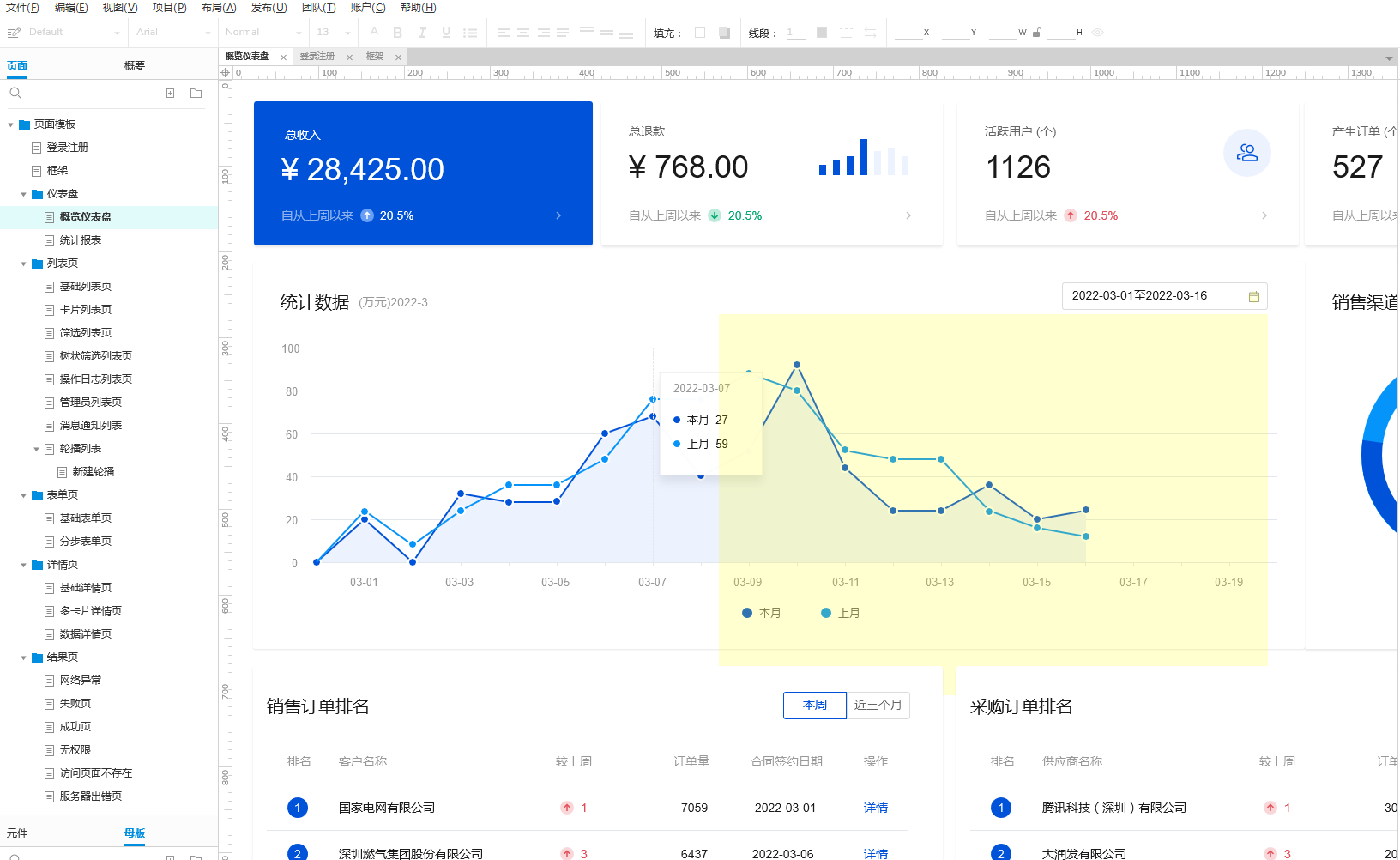Click the 近三个月 button in sales ranking

[x=878, y=705]
